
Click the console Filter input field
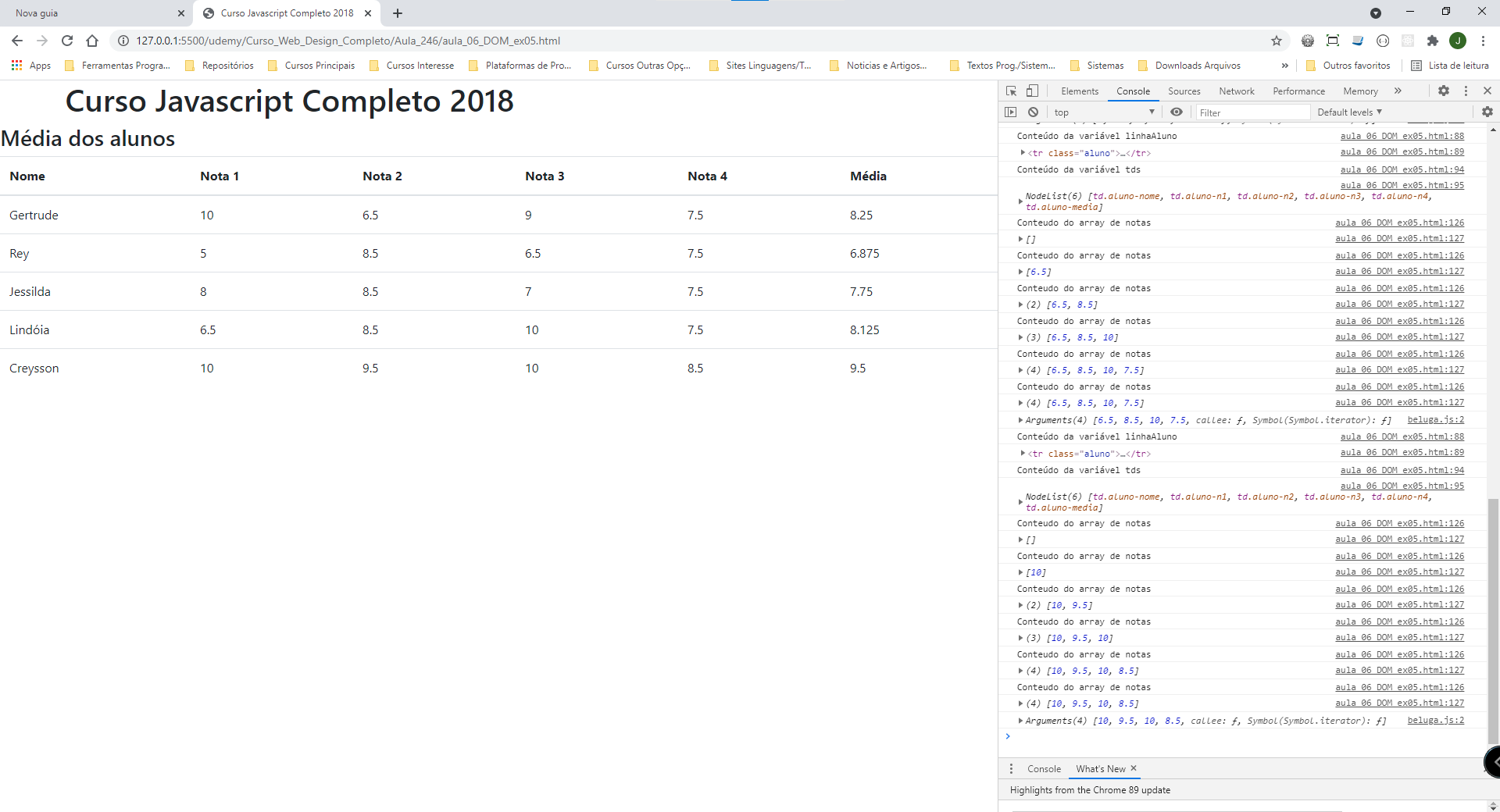click(1252, 112)
